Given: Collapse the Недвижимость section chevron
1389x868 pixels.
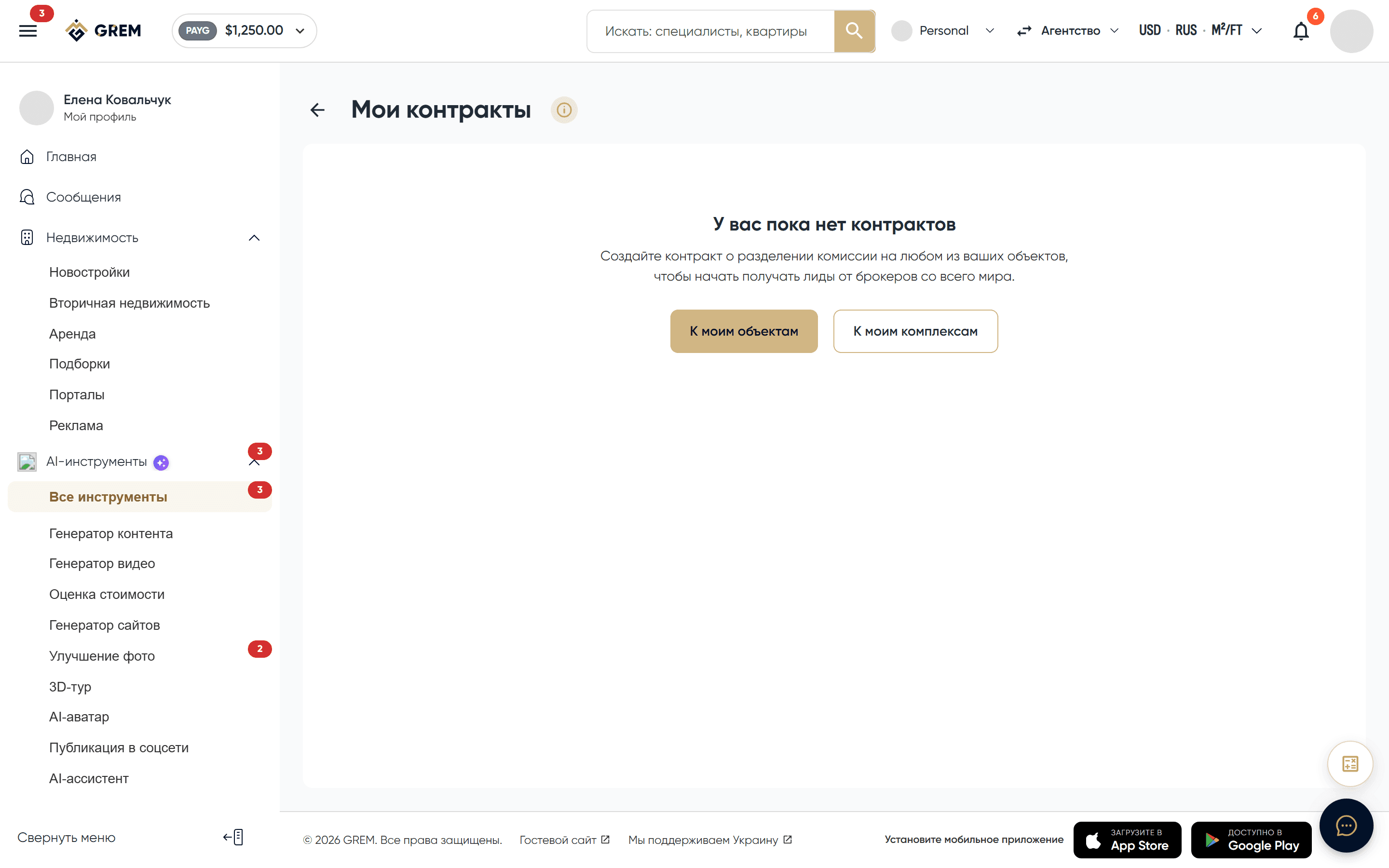Looking at the screenshot, I should click(x=254, y=238).
